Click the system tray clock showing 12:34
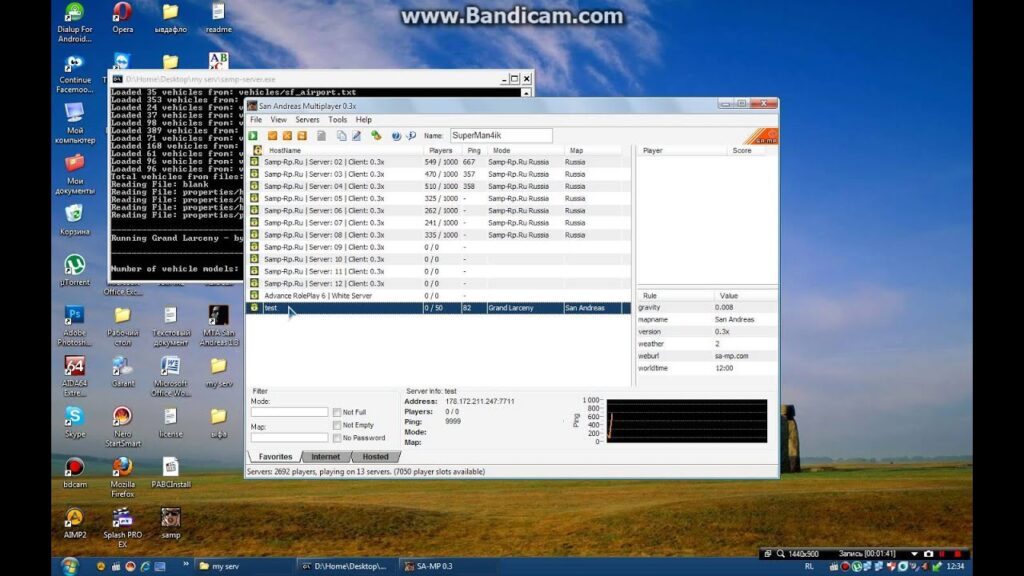 tap(955, 566)
